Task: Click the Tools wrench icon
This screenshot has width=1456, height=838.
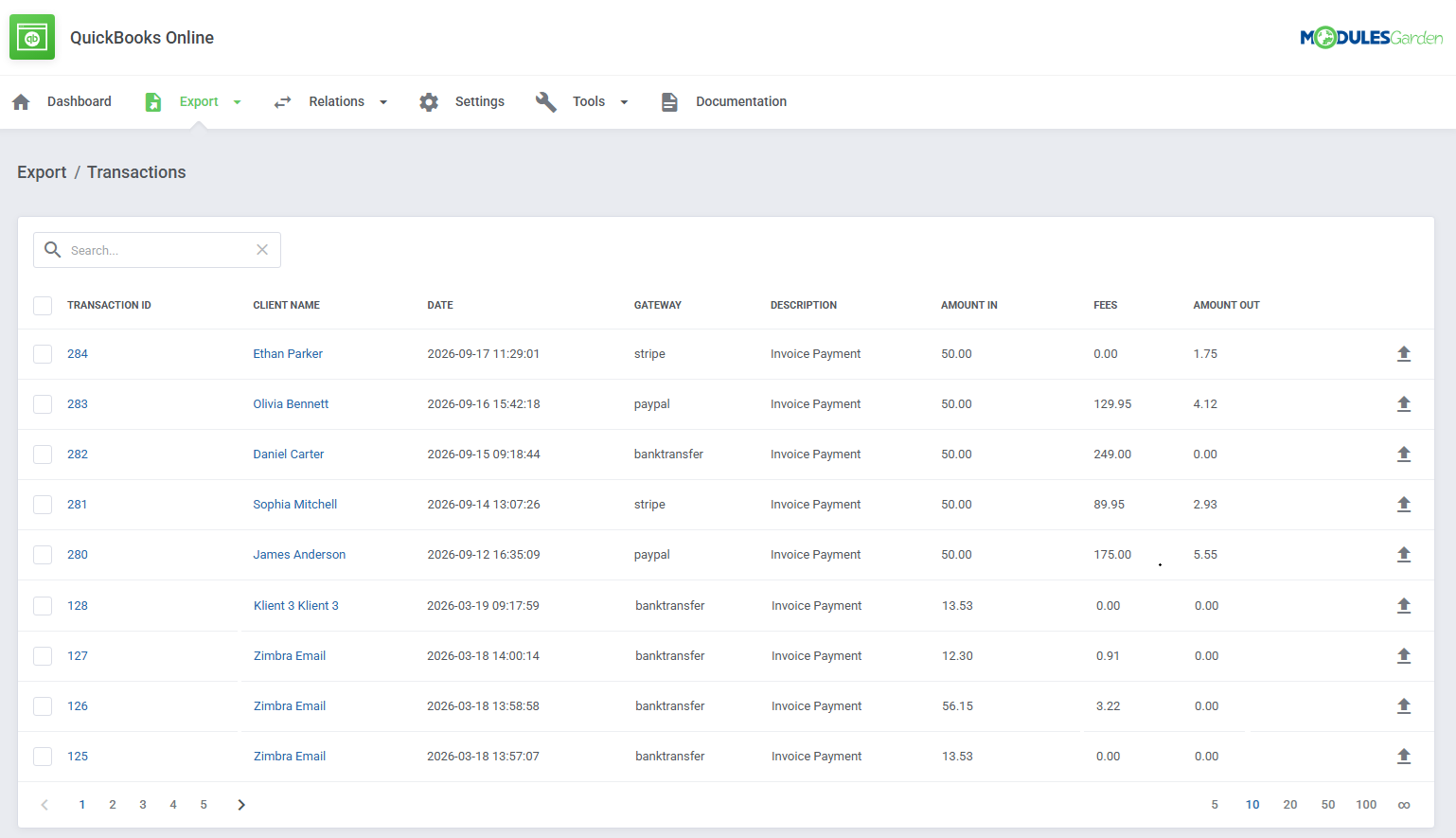Action: pyautogui.click(x=546, y=101)
